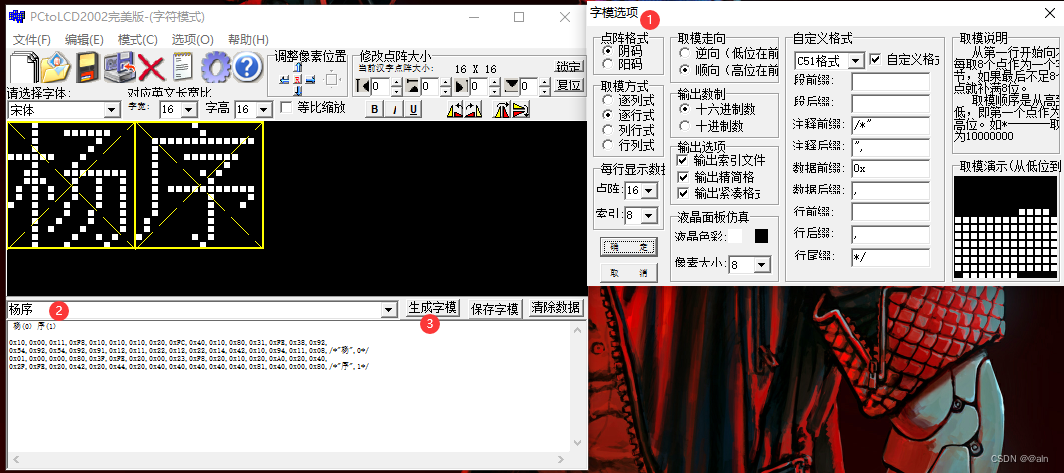Click the blue question mark help icon
Viewport: 1064px width, 473px height.
coord(248,67)
